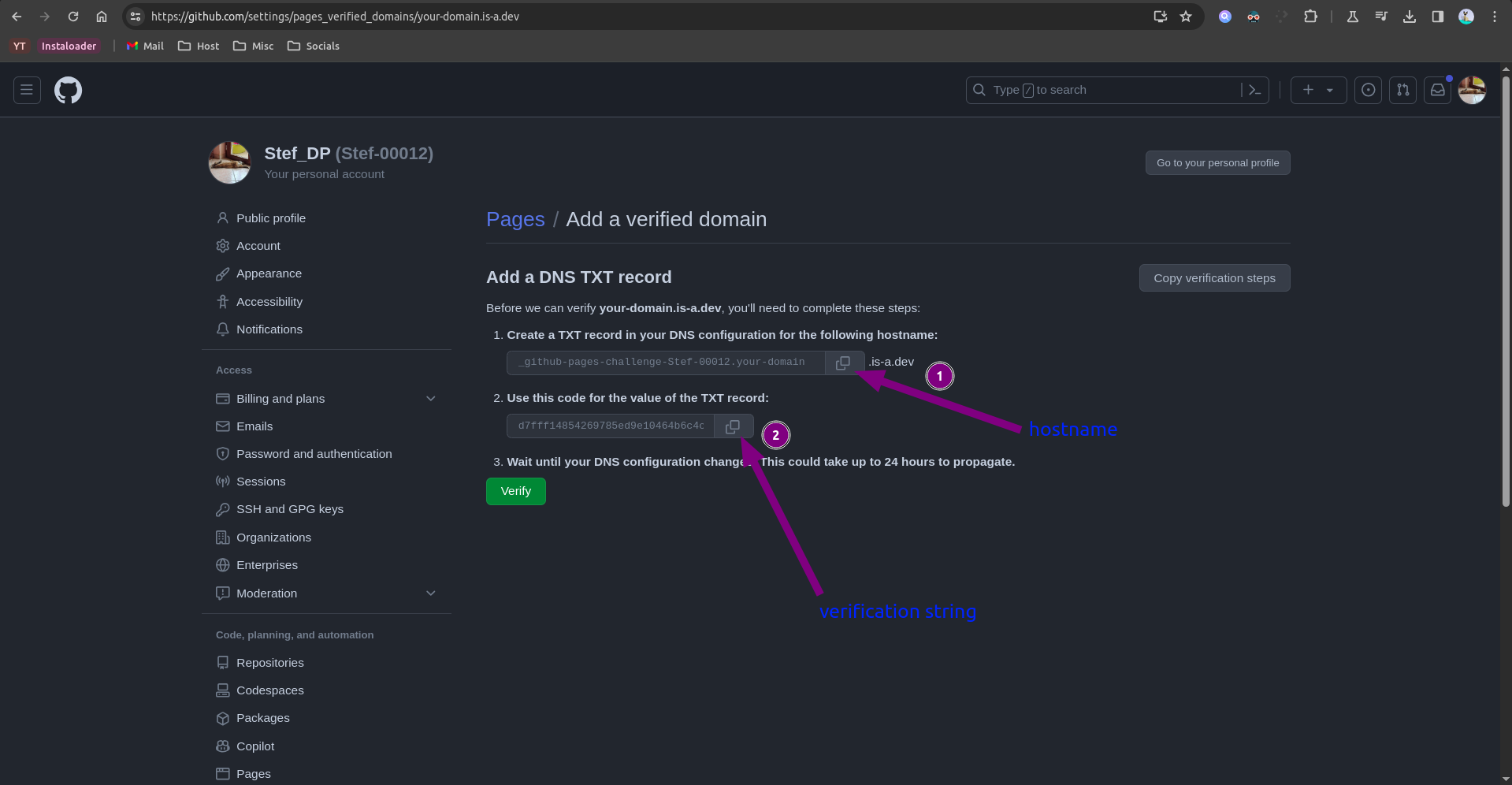
Task: Click the GitHub Octocat logo
Action: 68,91
